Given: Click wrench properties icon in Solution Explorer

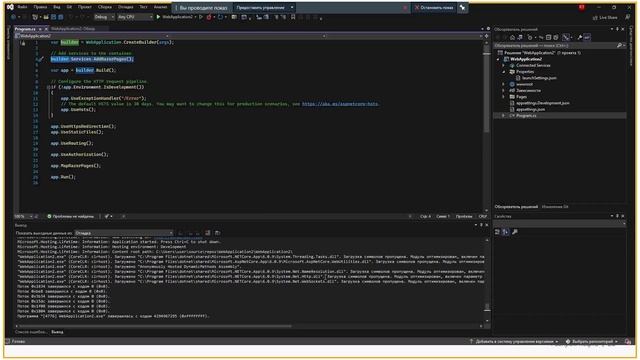Looking at the screenshot, I should pyautogui.click(x=580, y=38).
